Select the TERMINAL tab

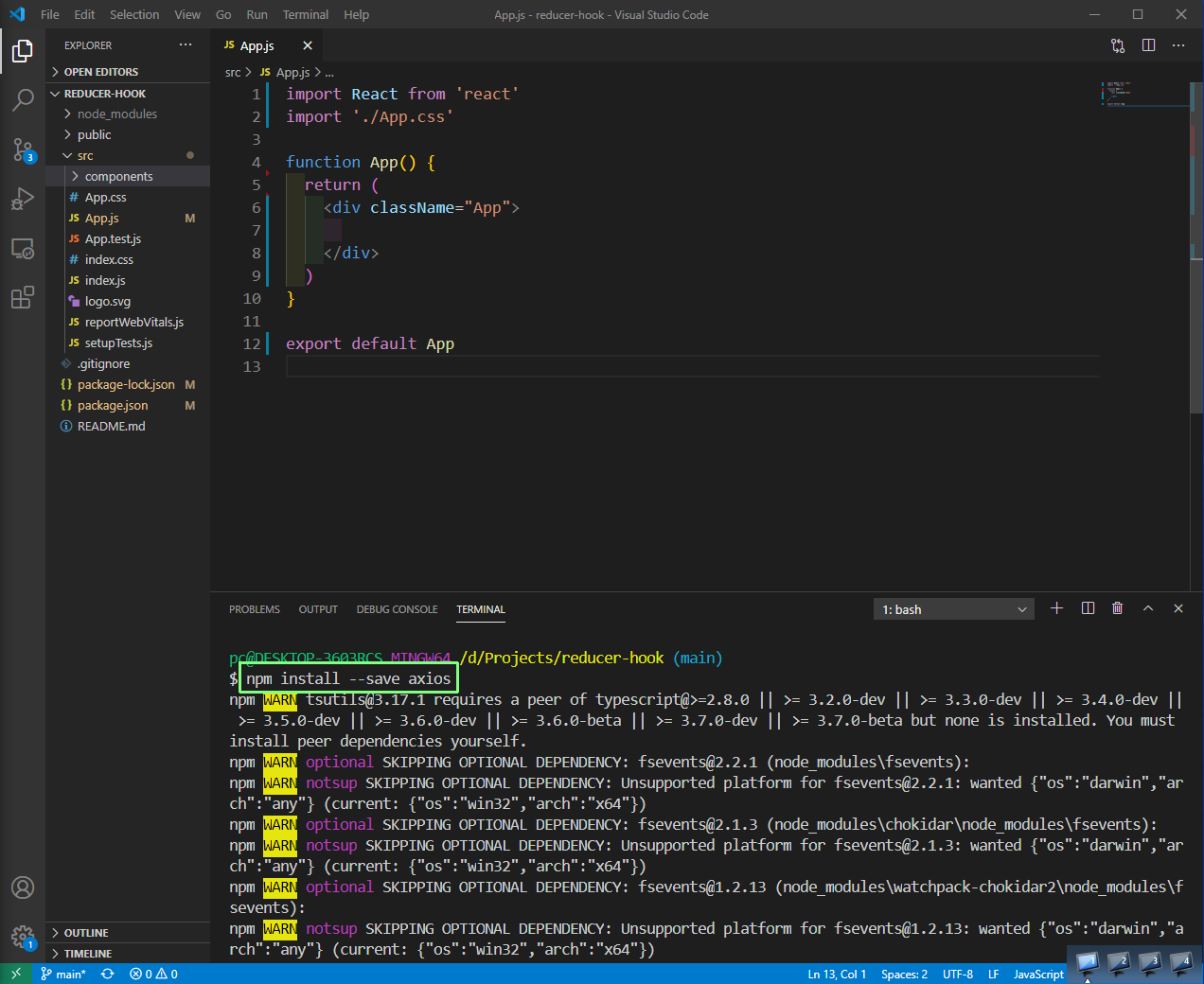[x=481, y=609]
